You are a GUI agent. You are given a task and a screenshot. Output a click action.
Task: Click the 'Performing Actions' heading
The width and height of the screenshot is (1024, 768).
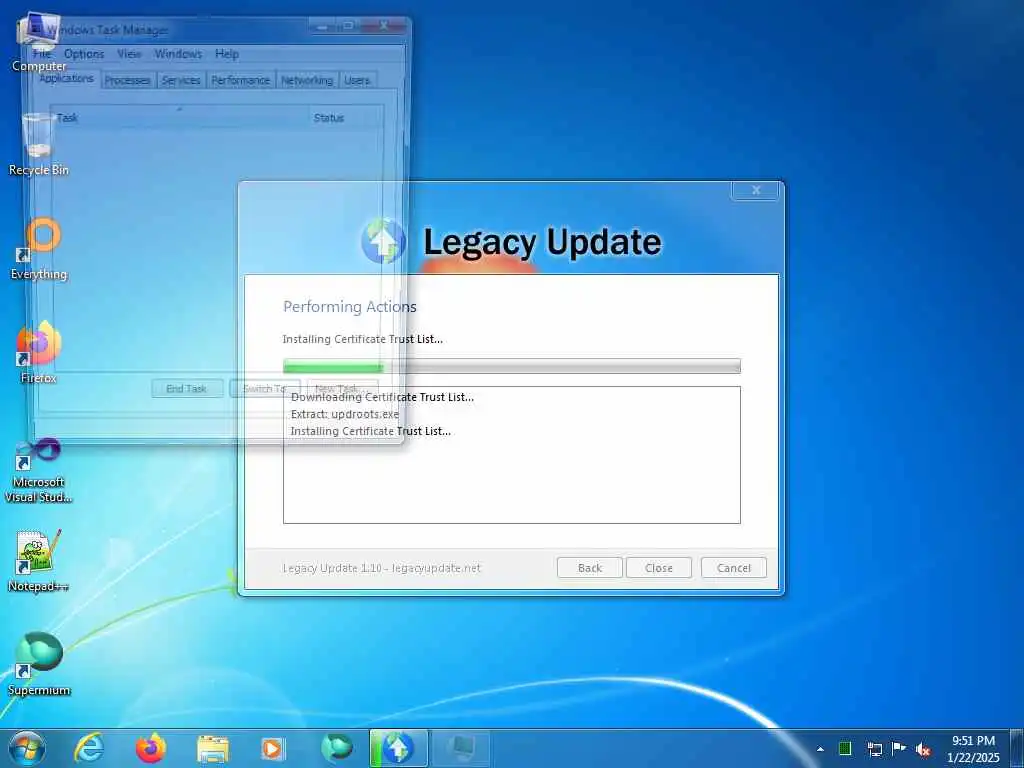(350, 306)
